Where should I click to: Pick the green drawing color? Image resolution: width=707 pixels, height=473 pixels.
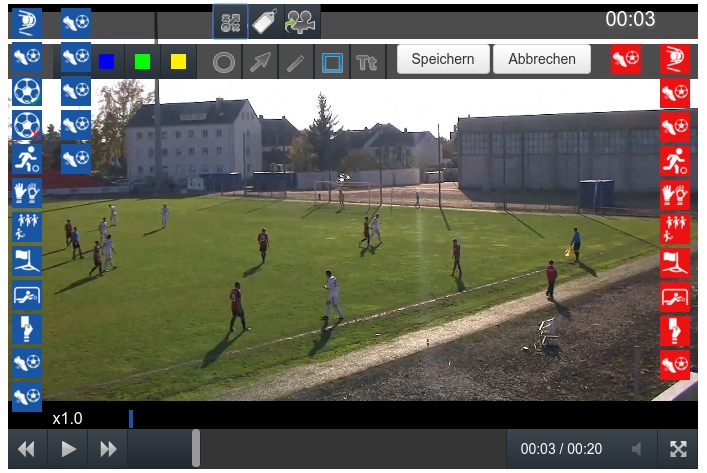pyautogui.click(x=142, y=62)
